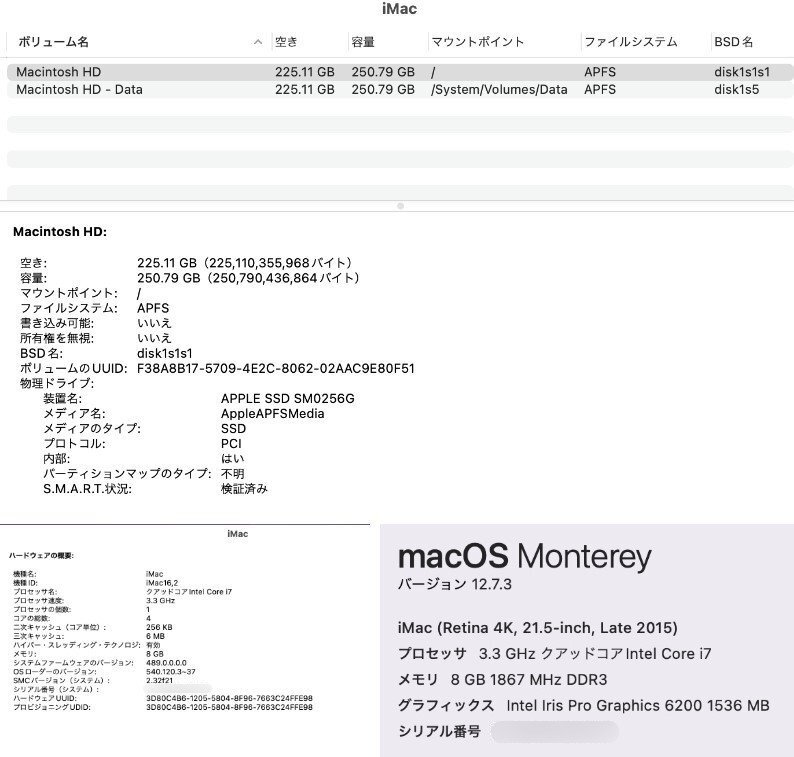Click the AppleAPFSMedia media name value
This screenshot has height=757, width=794.
[x=272, y=414]
